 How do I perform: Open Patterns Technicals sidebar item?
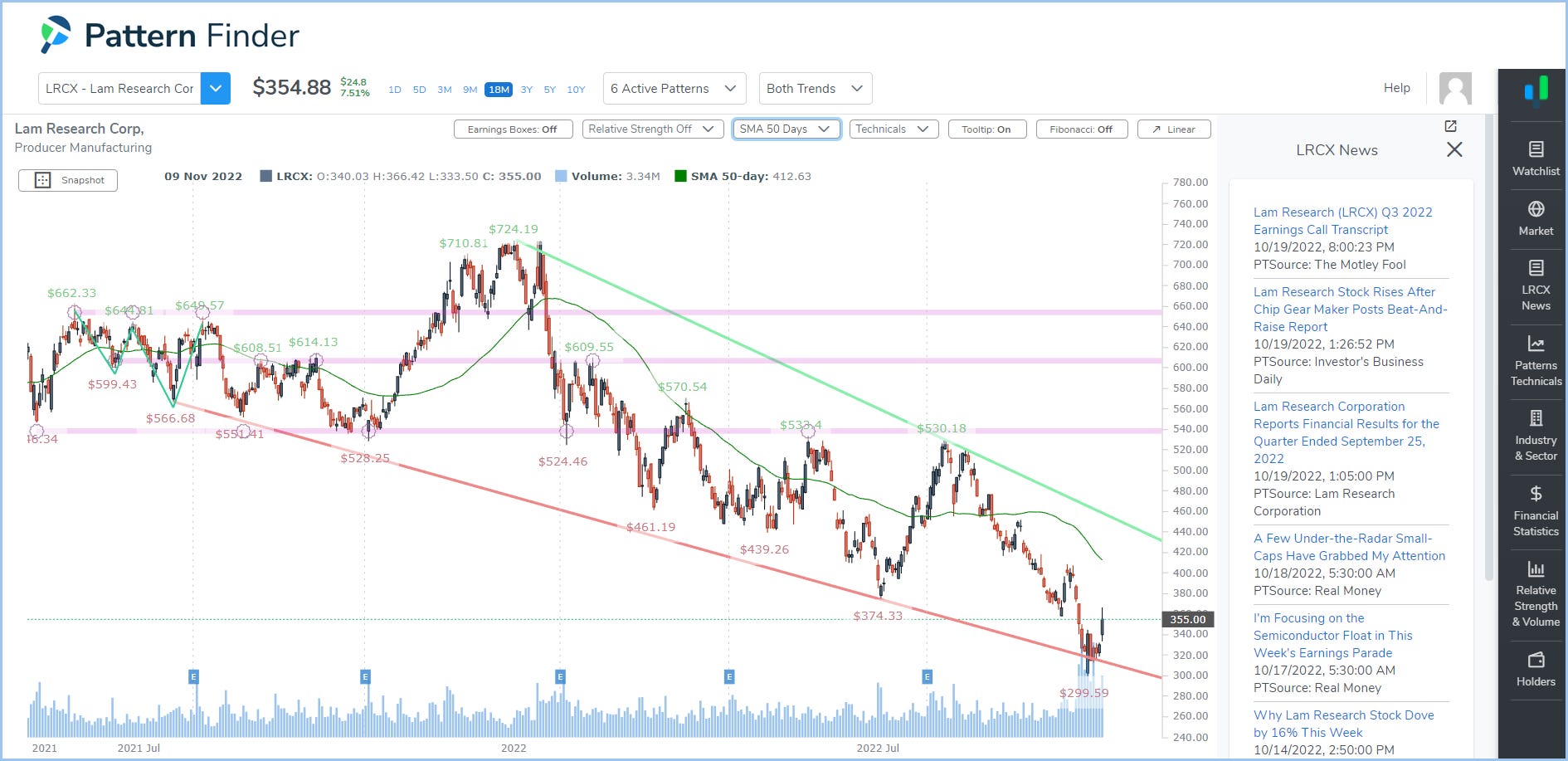1536,361
